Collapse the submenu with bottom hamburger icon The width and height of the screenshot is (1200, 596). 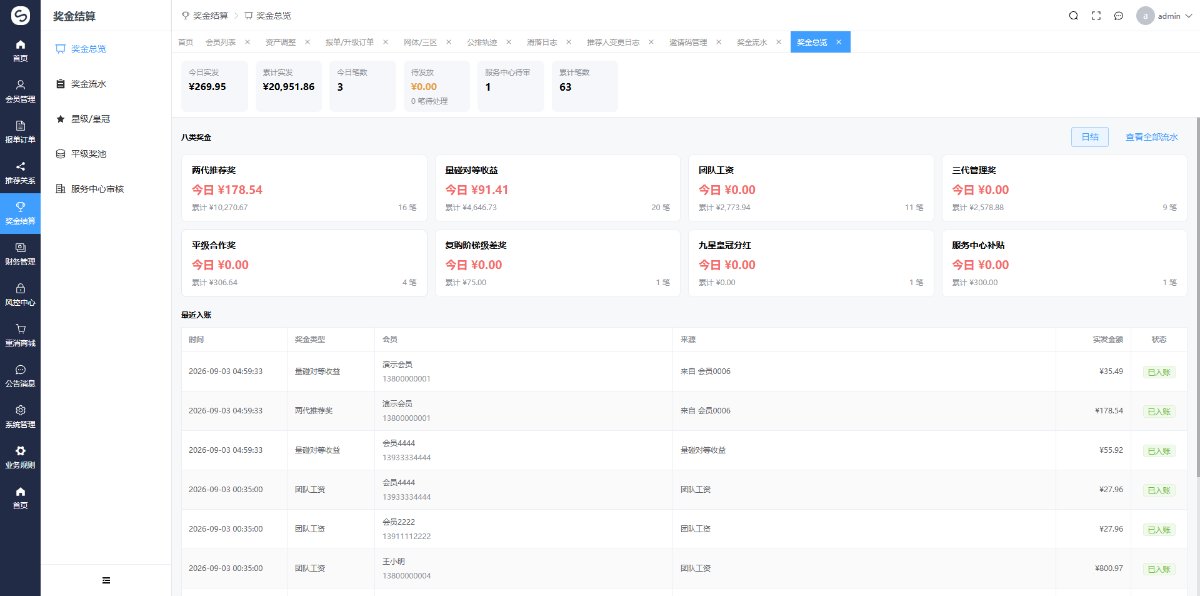[x=106, y=580]
